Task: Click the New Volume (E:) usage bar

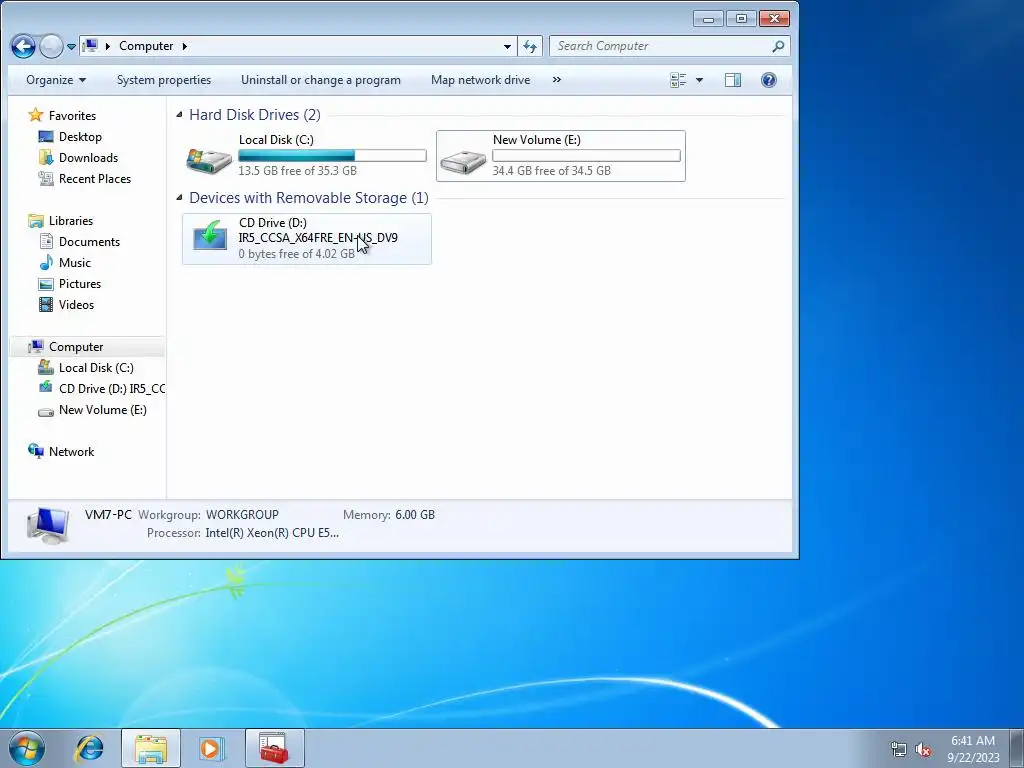Action: click(586, 155)
